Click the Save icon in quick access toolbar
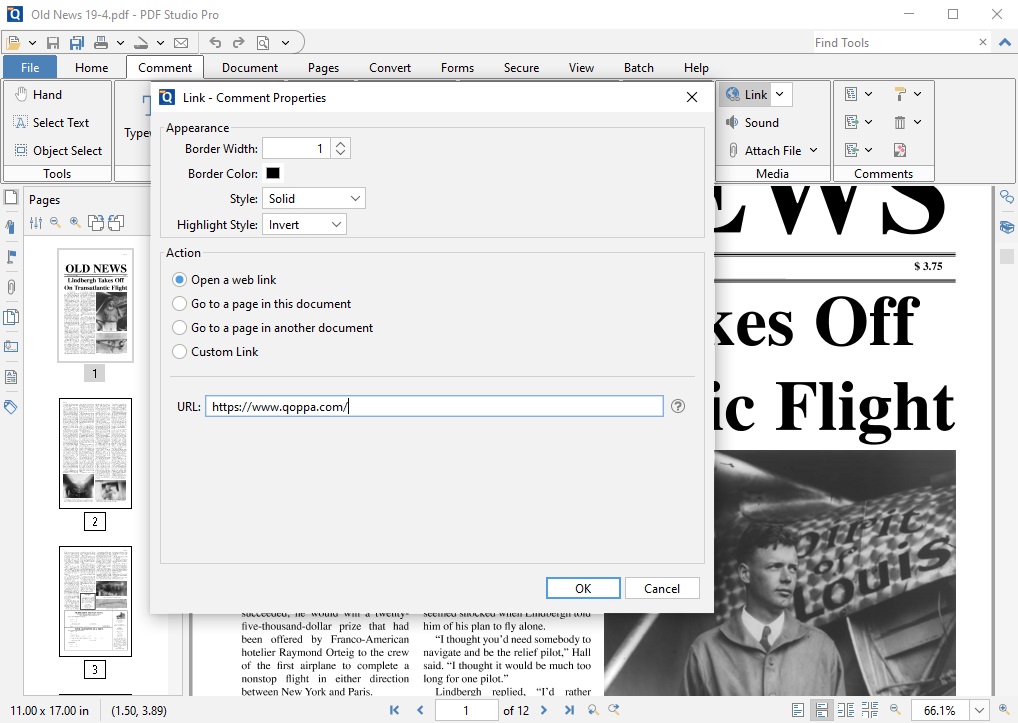The height and width of the screenshot is (723, 1018). point(53,43)
